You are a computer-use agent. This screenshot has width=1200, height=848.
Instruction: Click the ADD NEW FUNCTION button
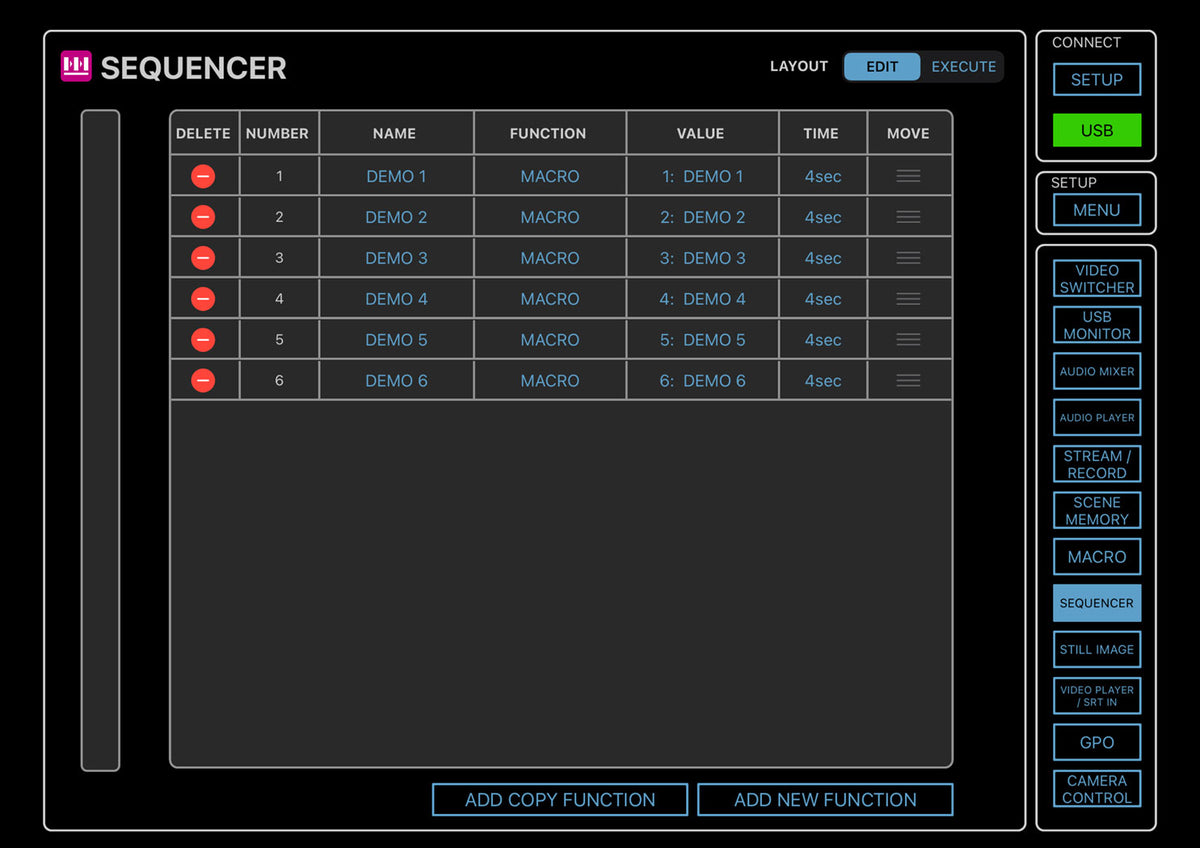(x=824, y=800)
